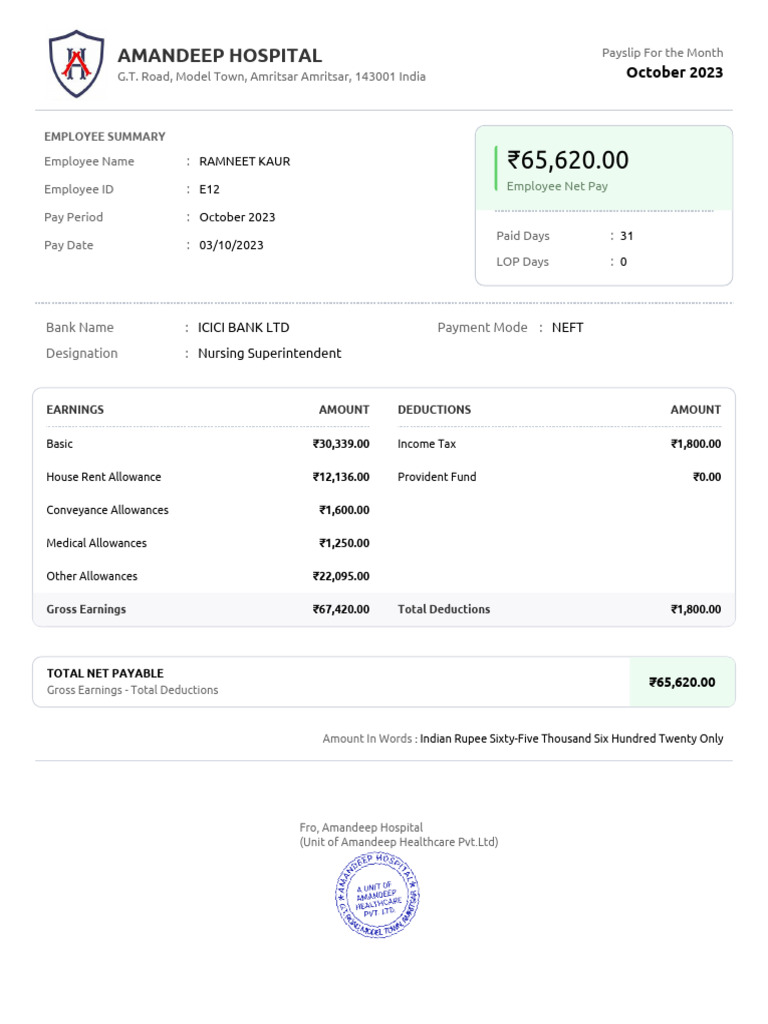Select the NEFT payment mode value

tap(567, 327)
